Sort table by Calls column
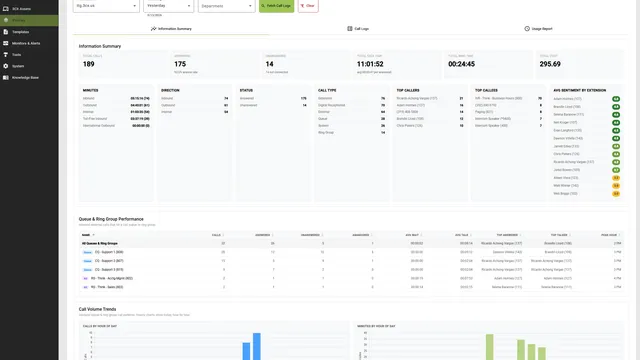Screen dimensions: 640x360 (x=218, y=235)
